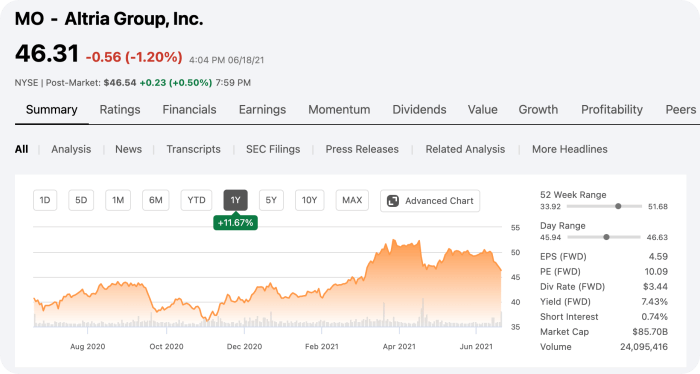Go to the Financials tab
The width and height of the screenshot is (700, 374).
[189, 109]
